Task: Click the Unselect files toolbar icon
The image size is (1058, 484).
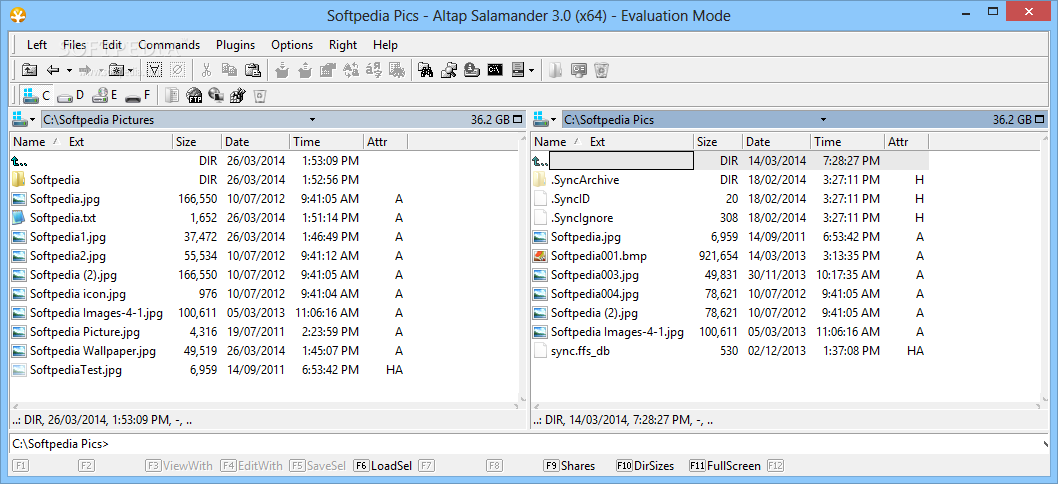Action: click(177, 70)
